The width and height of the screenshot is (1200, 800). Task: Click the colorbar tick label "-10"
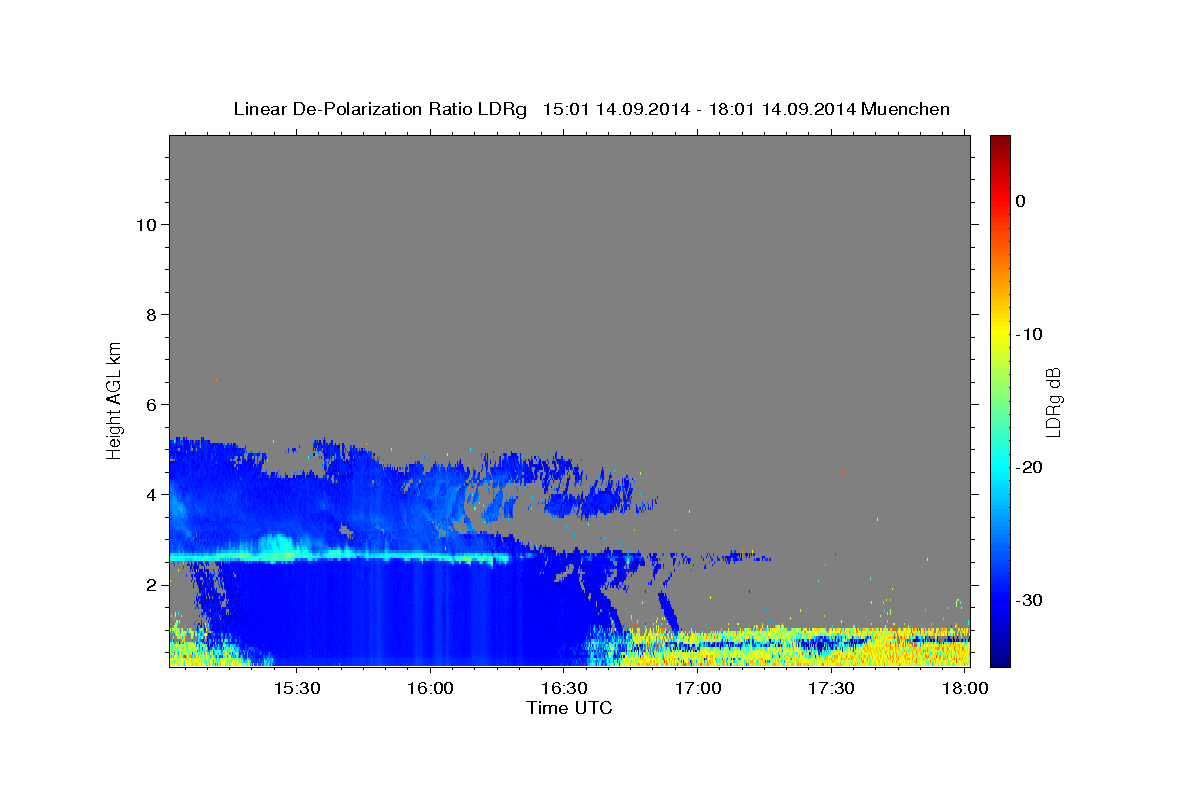click(x=1029, y=334)
